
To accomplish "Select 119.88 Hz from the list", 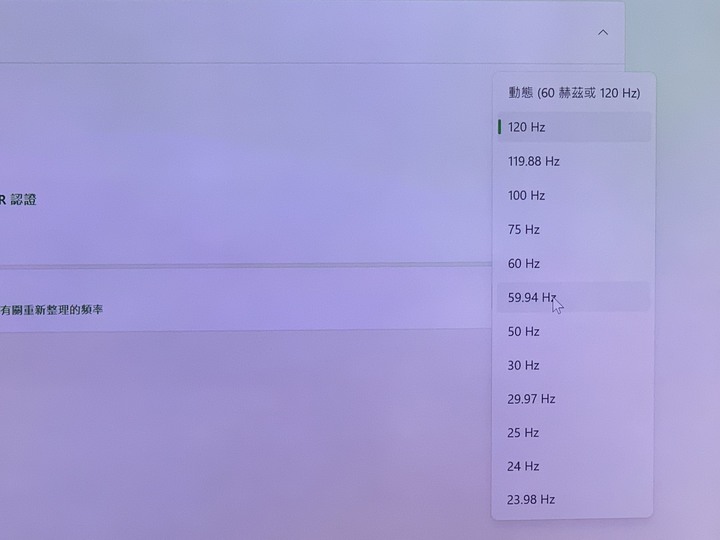I will click(x=574, y=161).
